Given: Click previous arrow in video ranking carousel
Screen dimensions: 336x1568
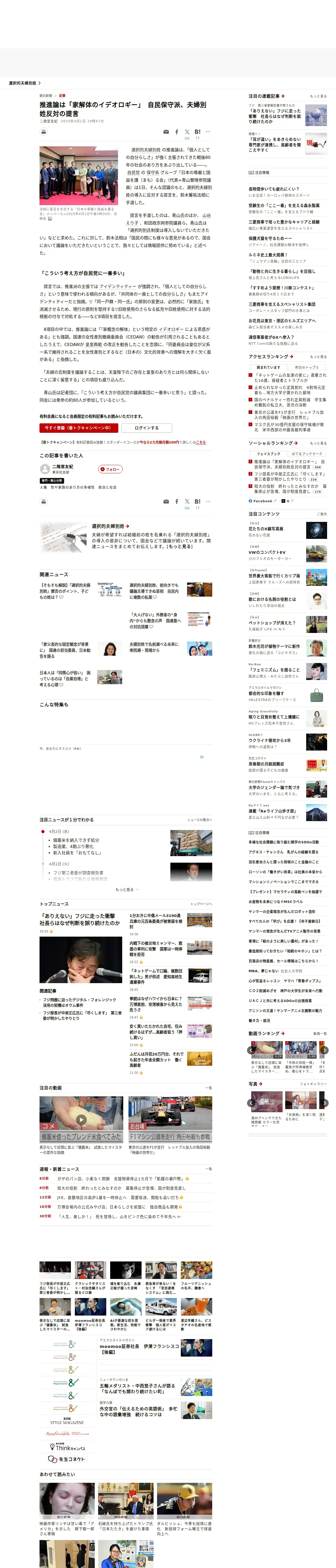Looking at the screenshot, I should coord(252,1050).
